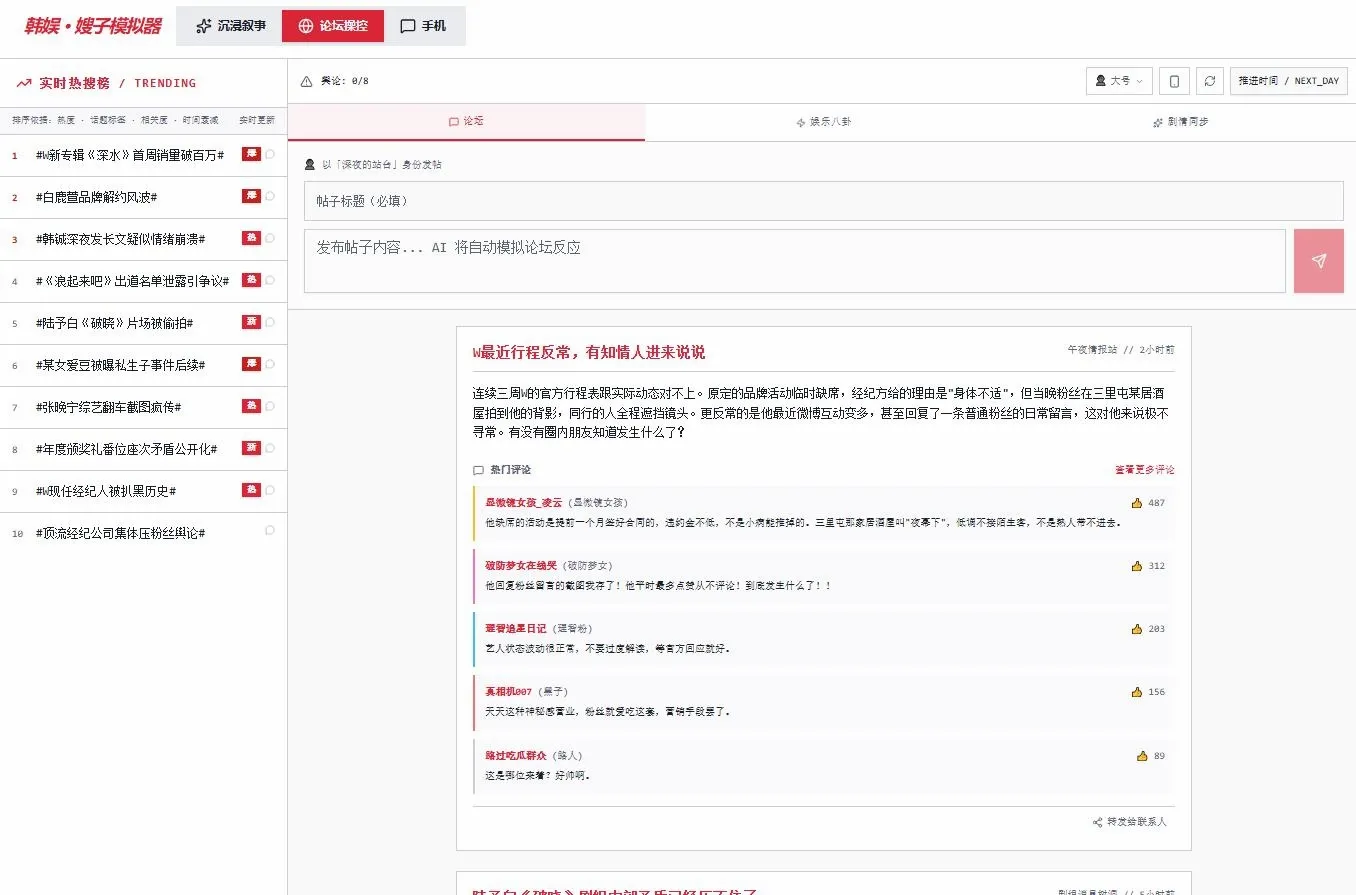Screen dimensions: 1356x895
Task: Switch to the 沉浸叙事 tab
Action: point(230,26)
